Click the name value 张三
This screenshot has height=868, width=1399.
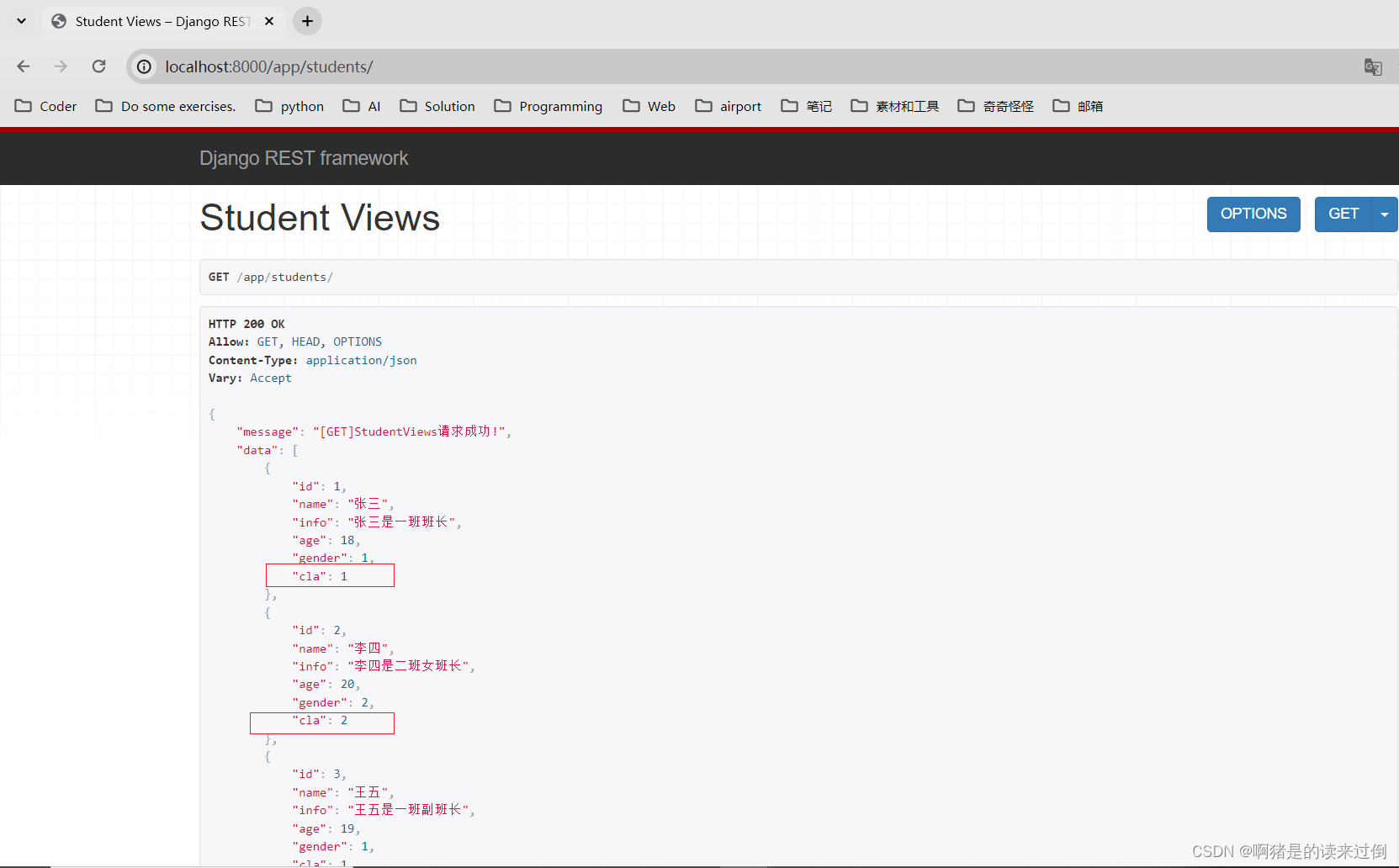(368, 504)
